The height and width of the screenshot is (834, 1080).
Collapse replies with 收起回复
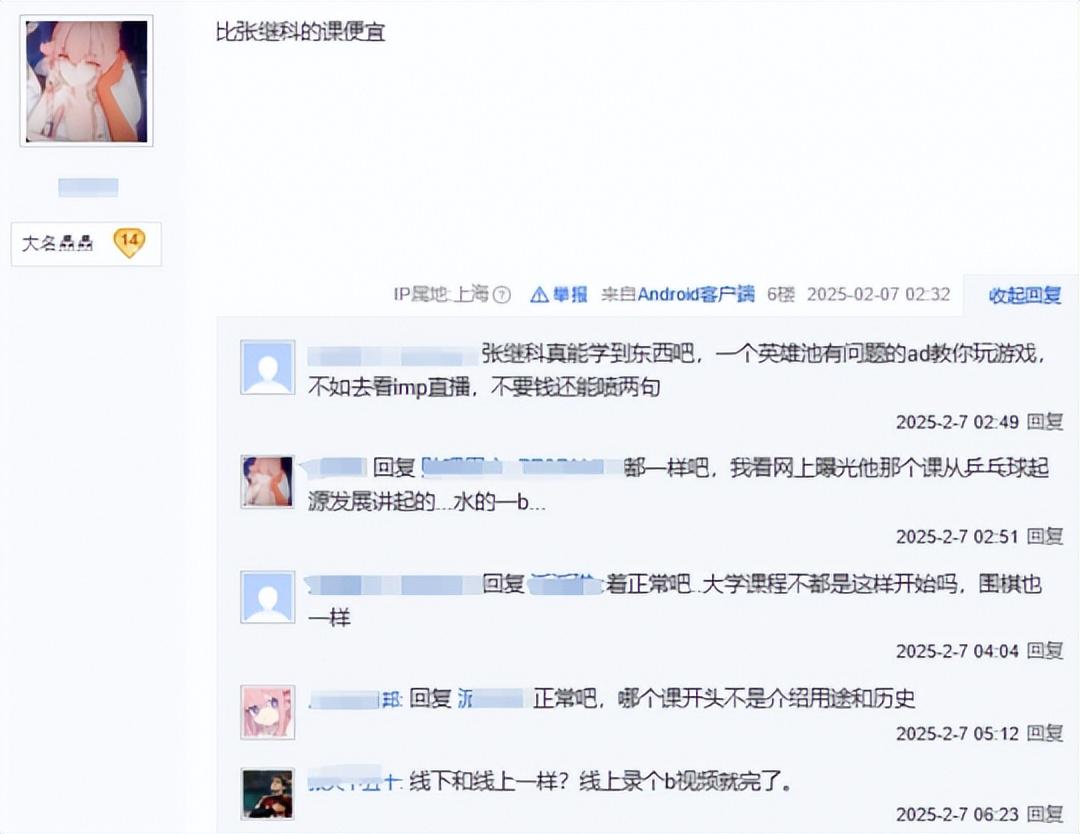coord(1025,295)
